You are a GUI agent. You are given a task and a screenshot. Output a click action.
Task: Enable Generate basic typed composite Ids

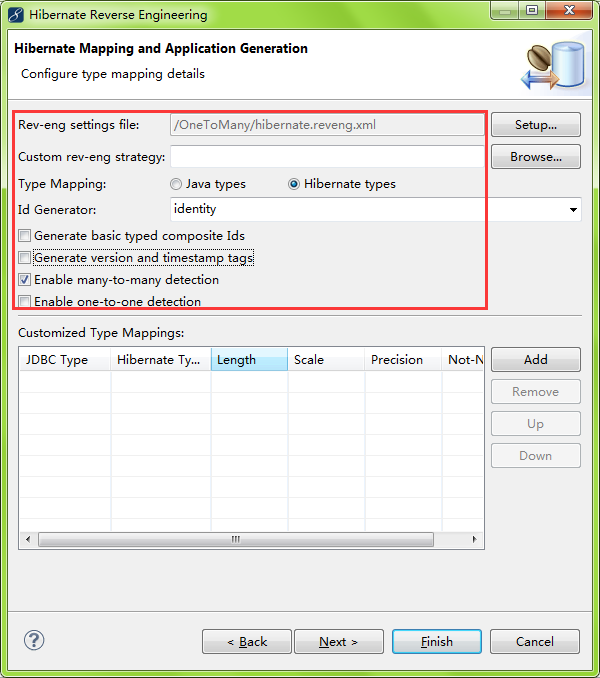(25, 236)
